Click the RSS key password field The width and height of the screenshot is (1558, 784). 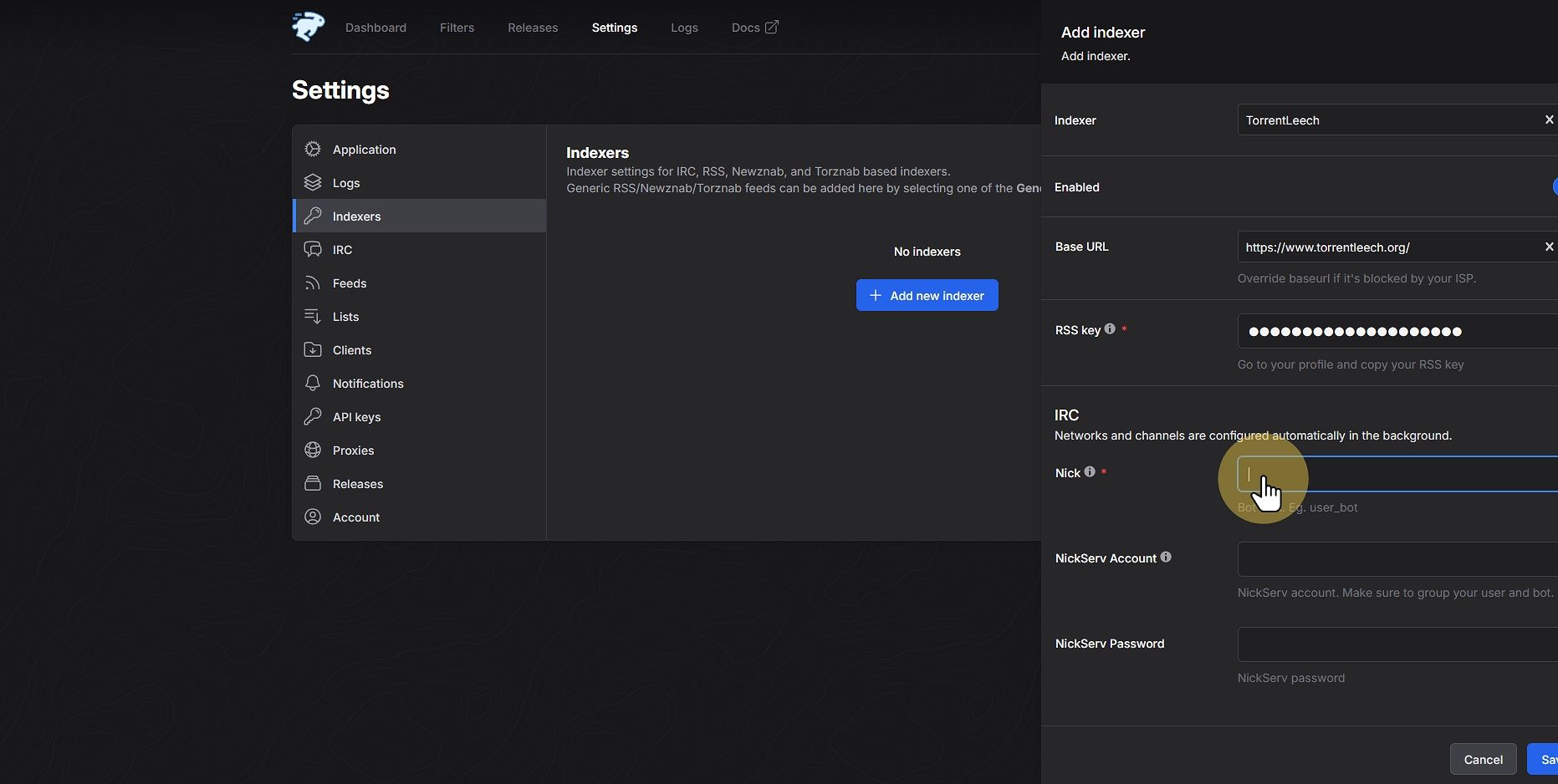(1397, 331)
